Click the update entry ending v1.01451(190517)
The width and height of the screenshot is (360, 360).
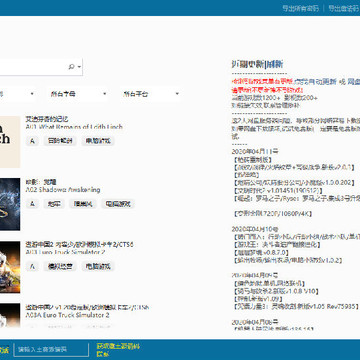(278, 190)
